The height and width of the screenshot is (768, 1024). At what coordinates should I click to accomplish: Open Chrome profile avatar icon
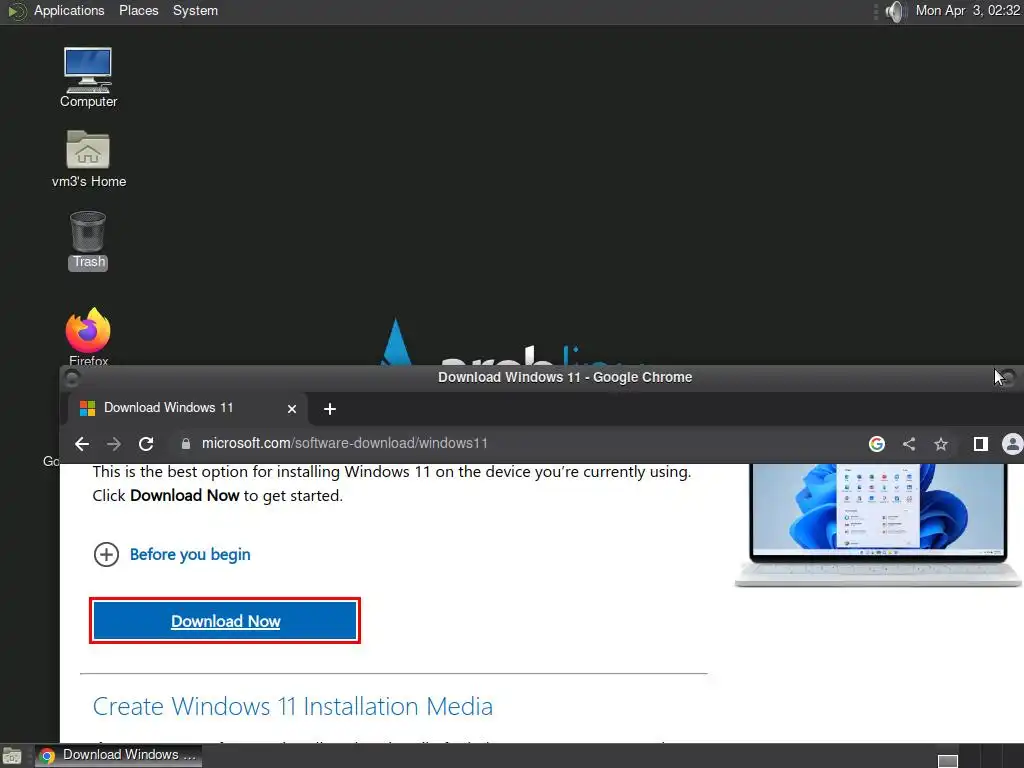(x=1012, y=444)
